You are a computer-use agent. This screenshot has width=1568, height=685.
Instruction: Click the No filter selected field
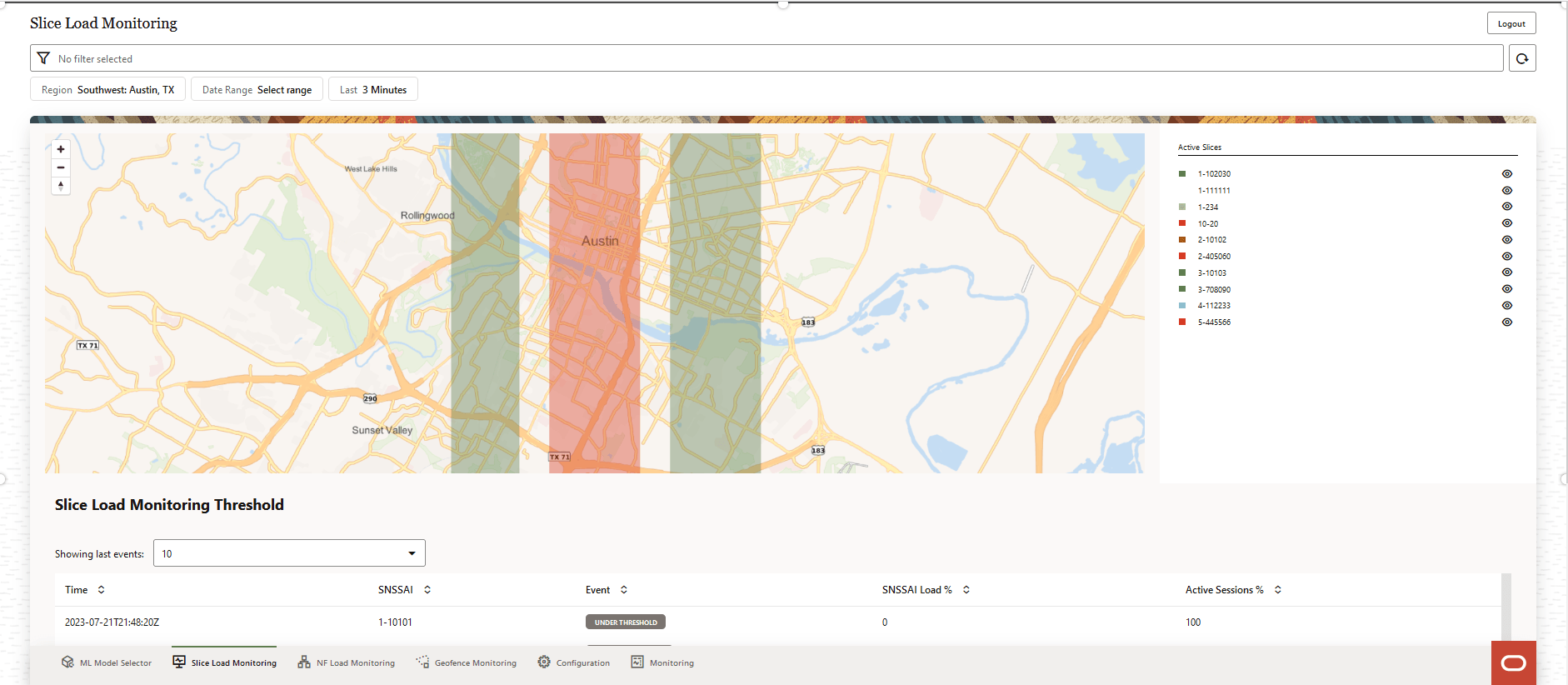(x=767, y=58)
